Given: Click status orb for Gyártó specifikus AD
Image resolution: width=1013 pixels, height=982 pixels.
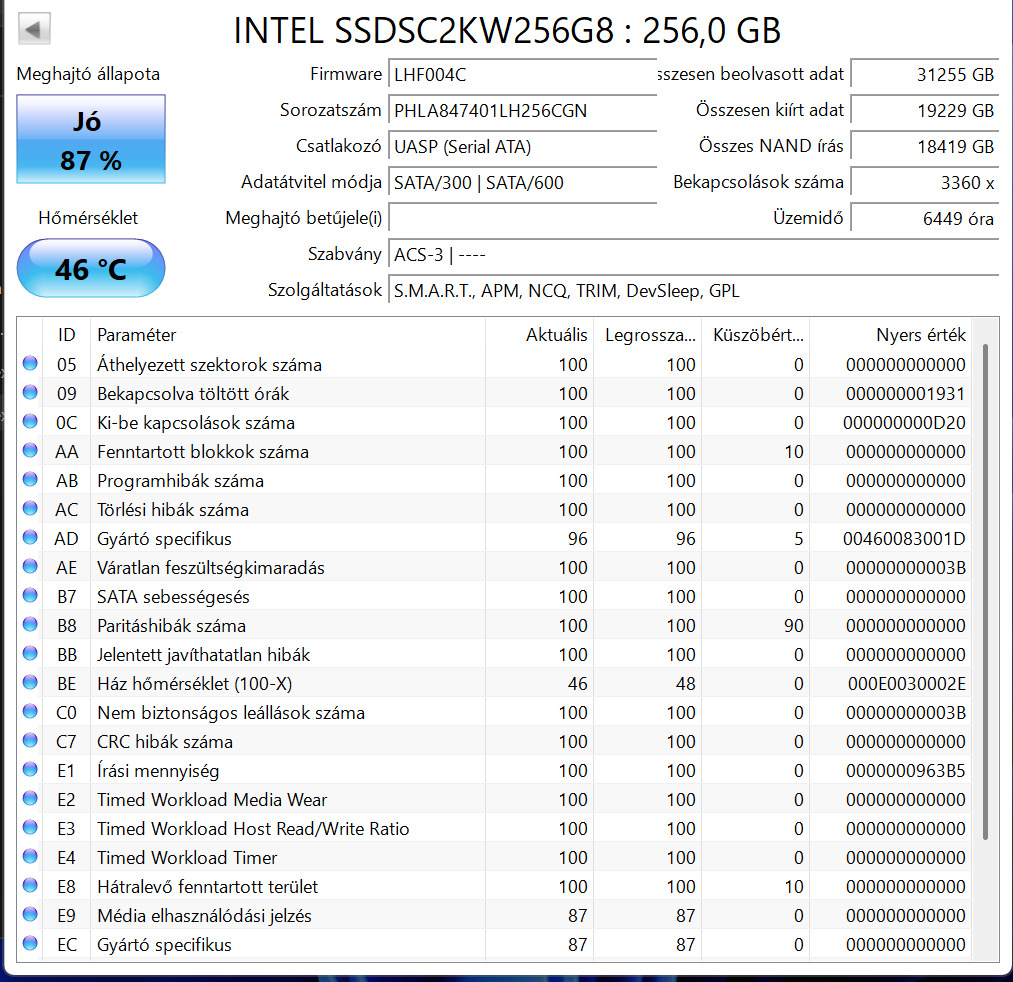Looking at the screenshot, I should 30,539.
